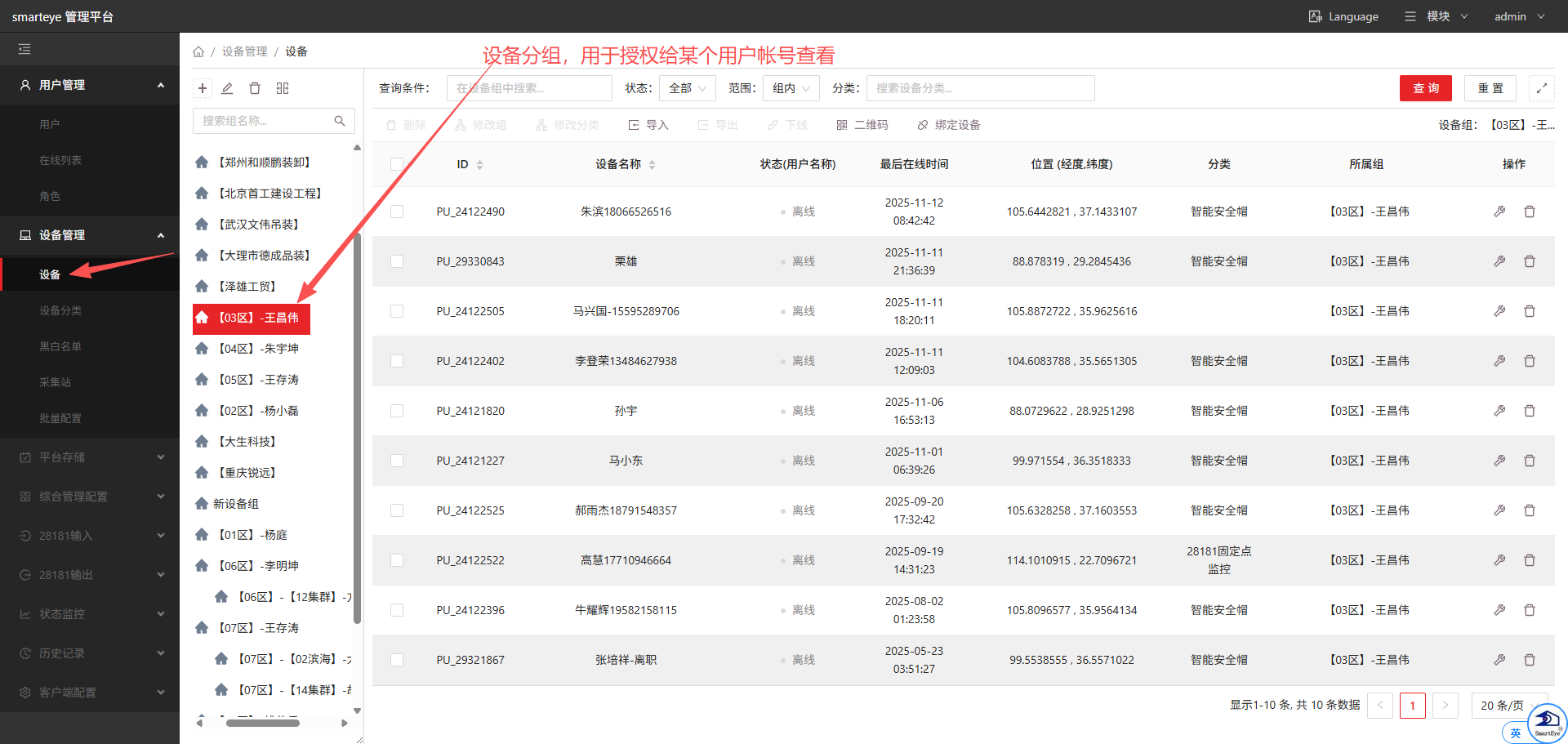1568x744 pixels.
Task: Select the checkbox for PU_24121820
Action: coord(397,411)
